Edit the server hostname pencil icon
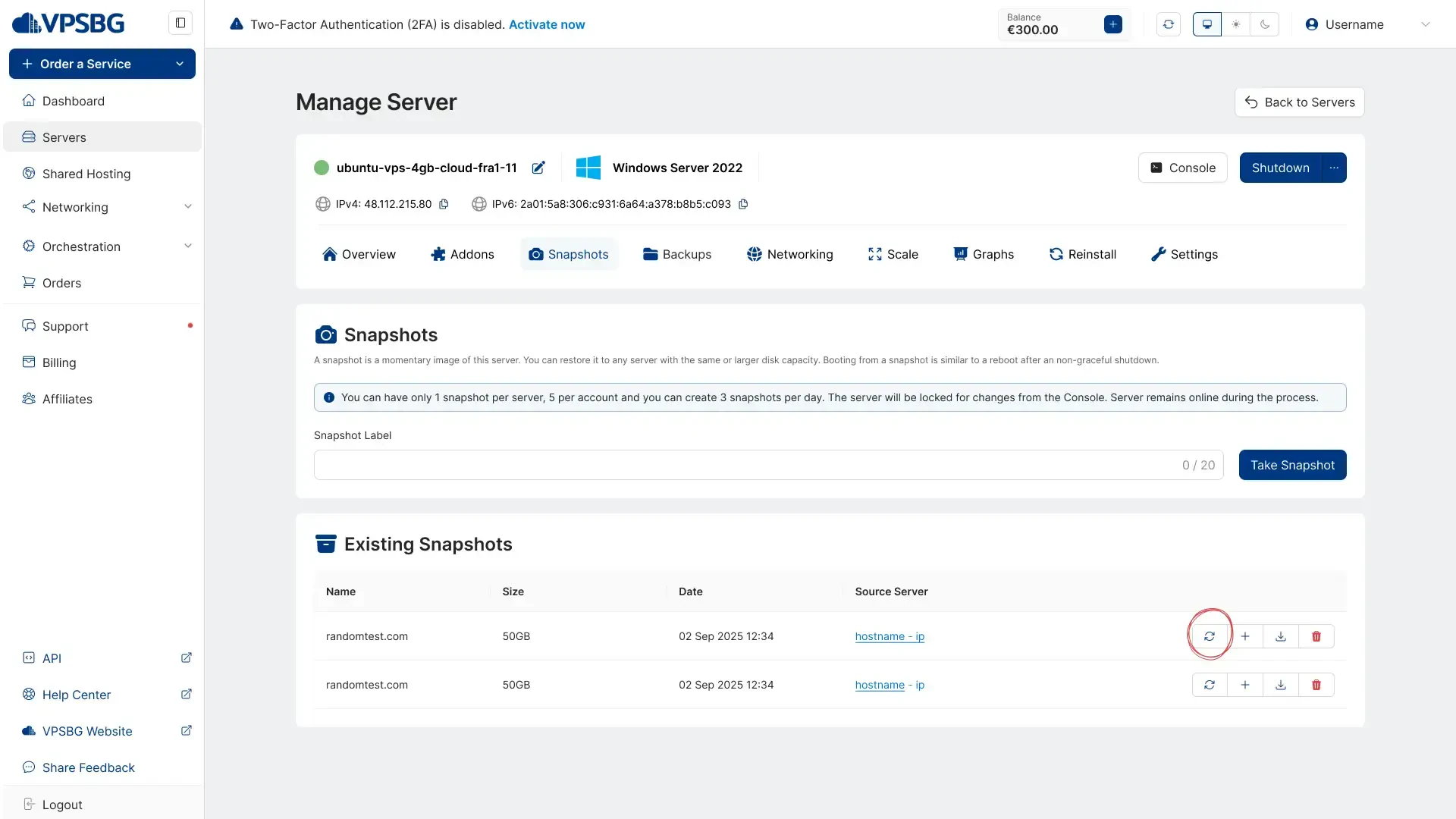This screenshot has width=1456, height=819. (x=538, y=168)
